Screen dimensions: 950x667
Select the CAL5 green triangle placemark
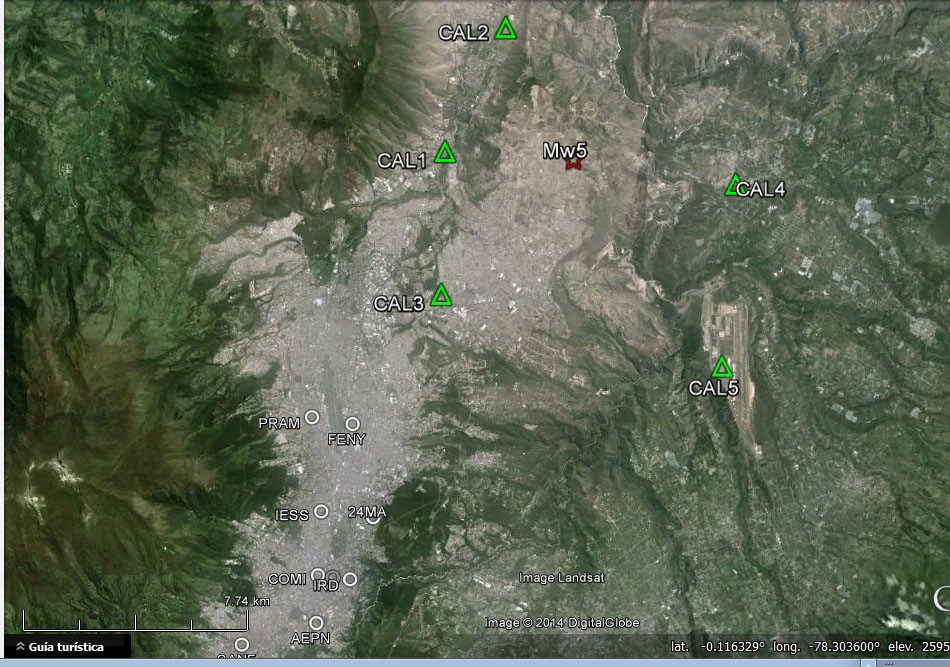point(722,367)
